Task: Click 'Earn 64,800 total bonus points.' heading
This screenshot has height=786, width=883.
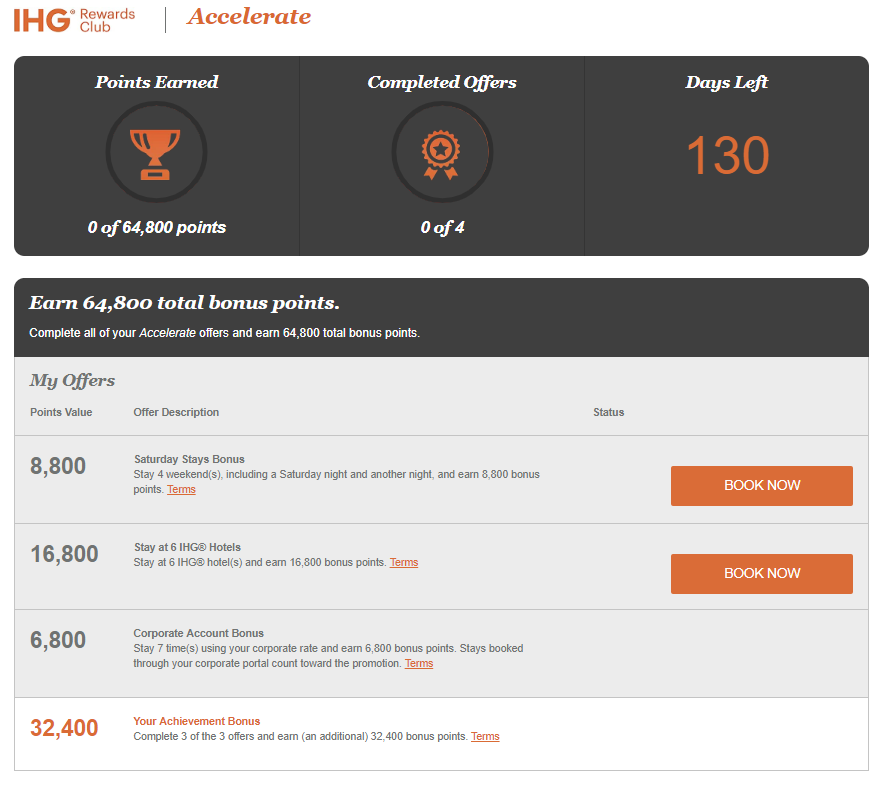Action: coord(184,303)
